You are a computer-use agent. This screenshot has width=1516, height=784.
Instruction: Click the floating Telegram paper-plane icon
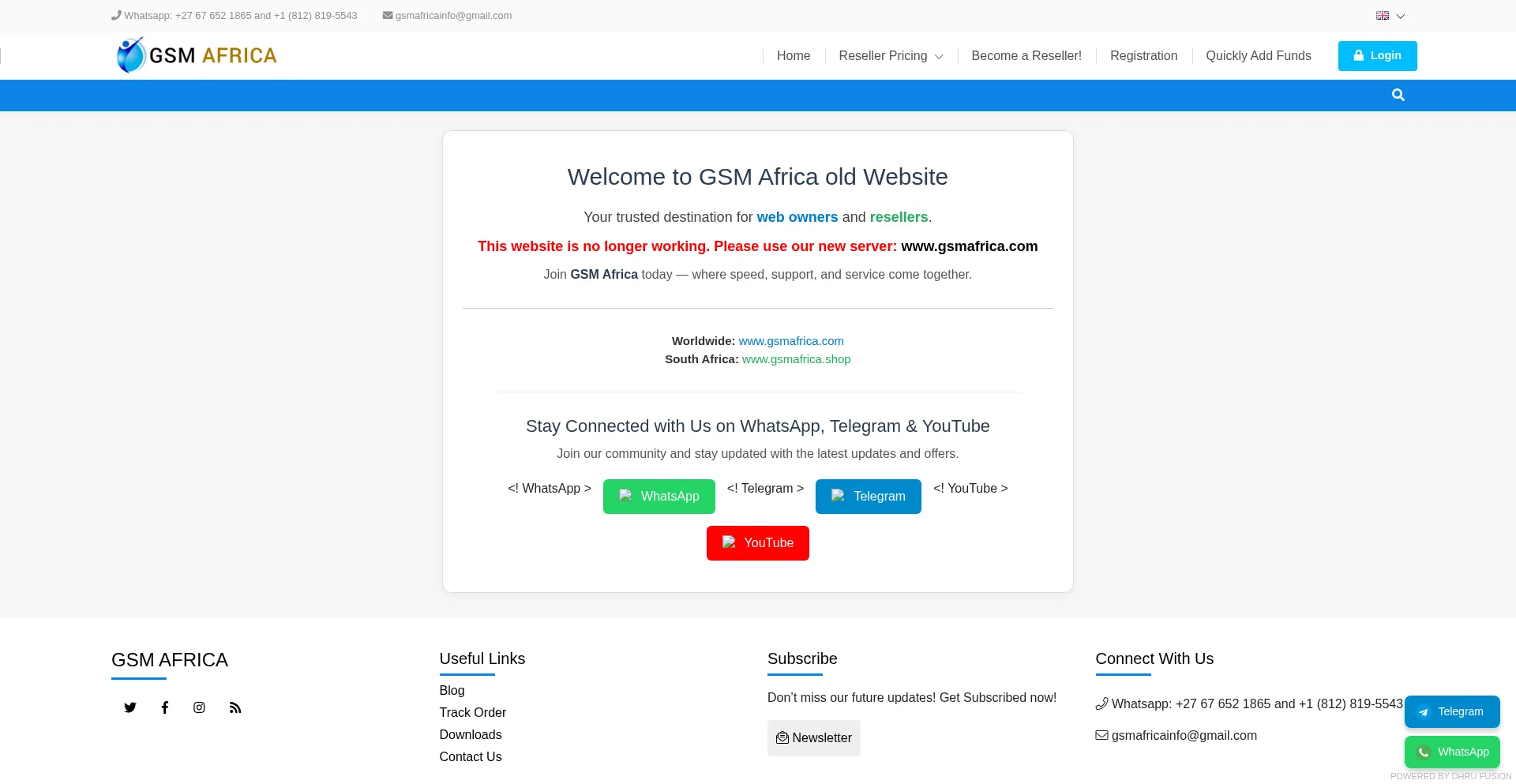[1423, 712]
